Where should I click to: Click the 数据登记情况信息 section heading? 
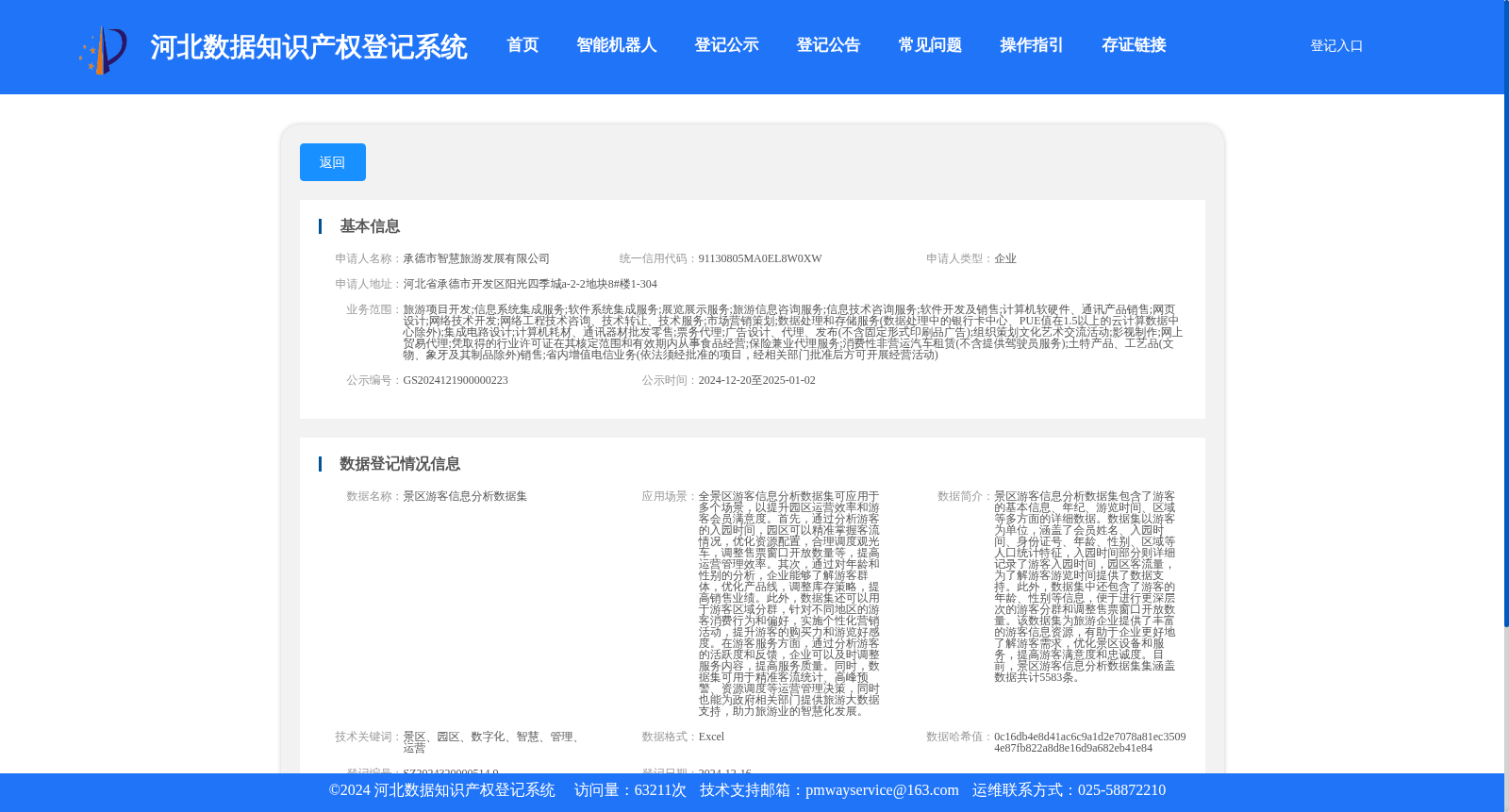pyautogui.click(x=400, y=464)
